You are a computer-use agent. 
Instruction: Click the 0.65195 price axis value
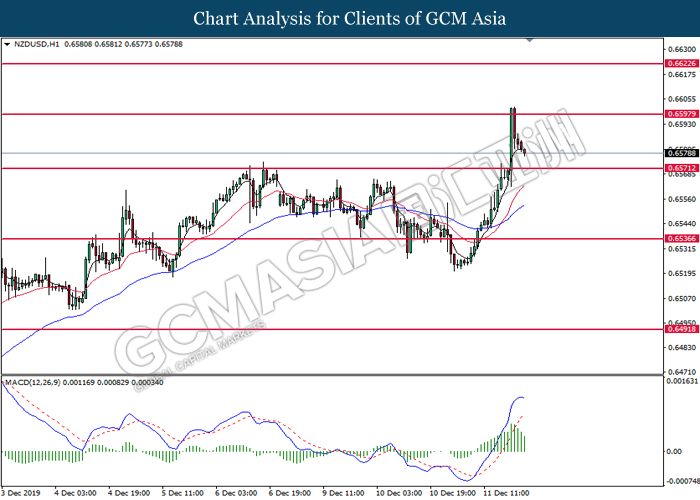682,273
